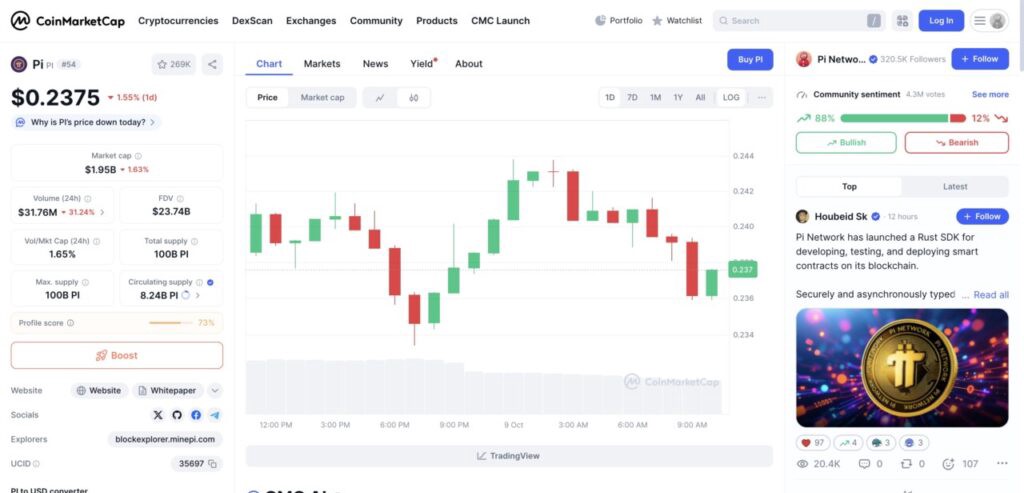The image size is (1024, 493).
Task: Select the Market cap chart toggle
Action: (322, 97)
